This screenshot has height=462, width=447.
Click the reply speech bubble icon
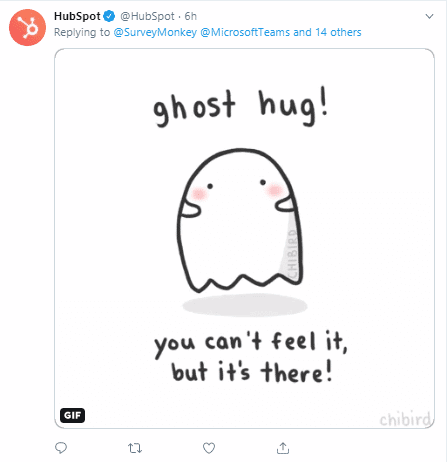click(x=61, y=448)
